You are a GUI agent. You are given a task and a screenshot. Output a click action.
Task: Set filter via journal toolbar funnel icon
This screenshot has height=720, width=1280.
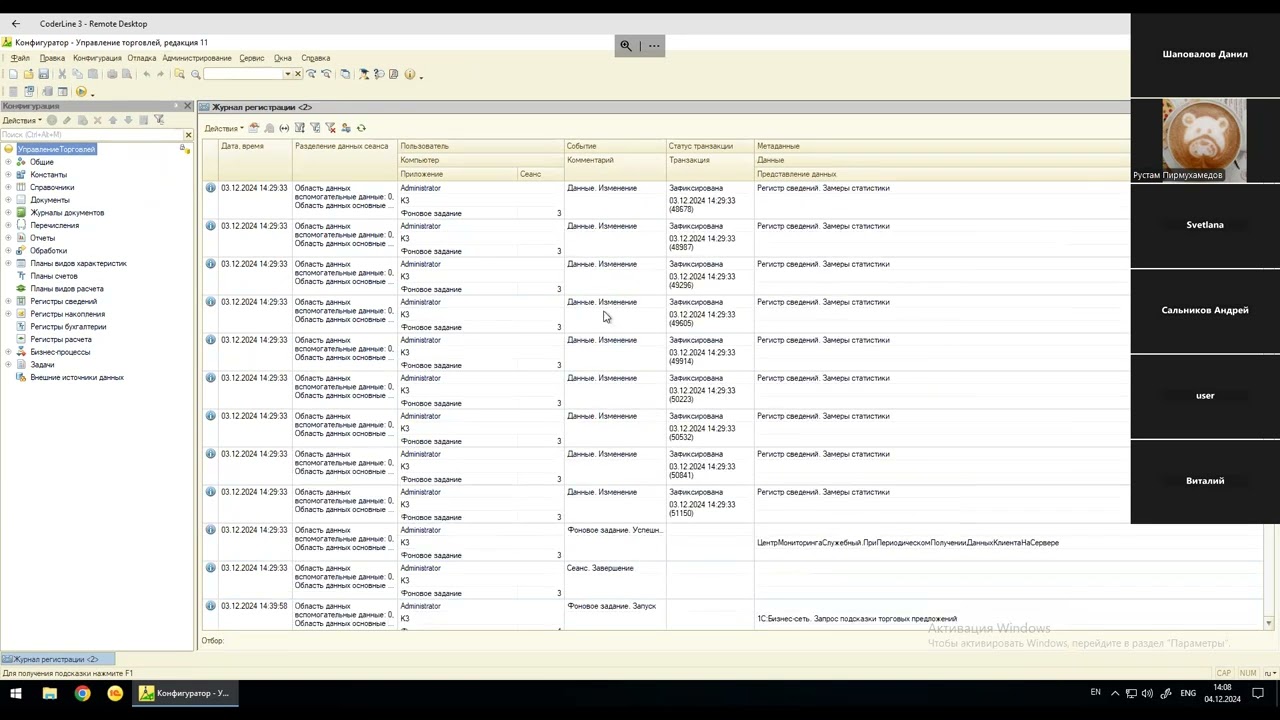coord(300,128)
